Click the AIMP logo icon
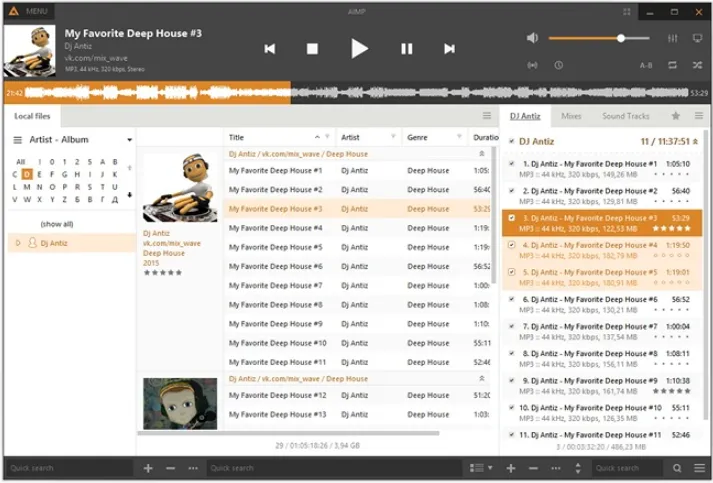This screenshot has width=713, height=483. coord(14,11)
